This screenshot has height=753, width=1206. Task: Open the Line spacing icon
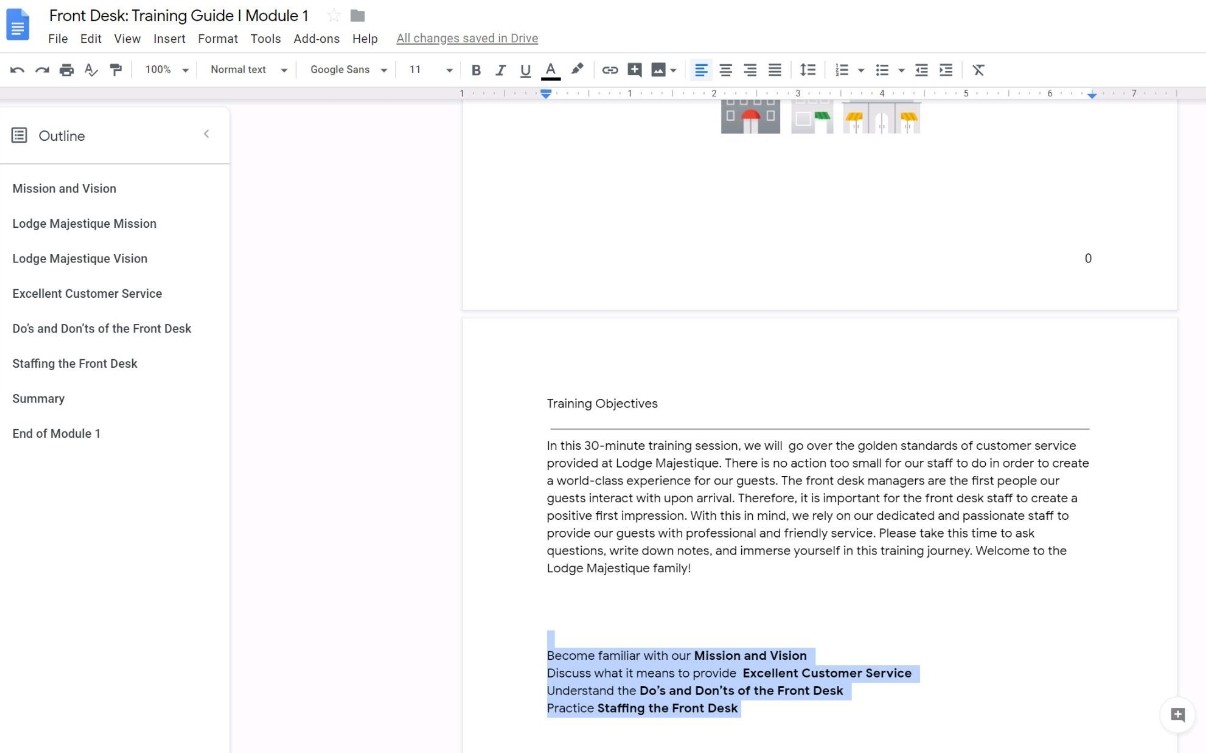point(807,70)
